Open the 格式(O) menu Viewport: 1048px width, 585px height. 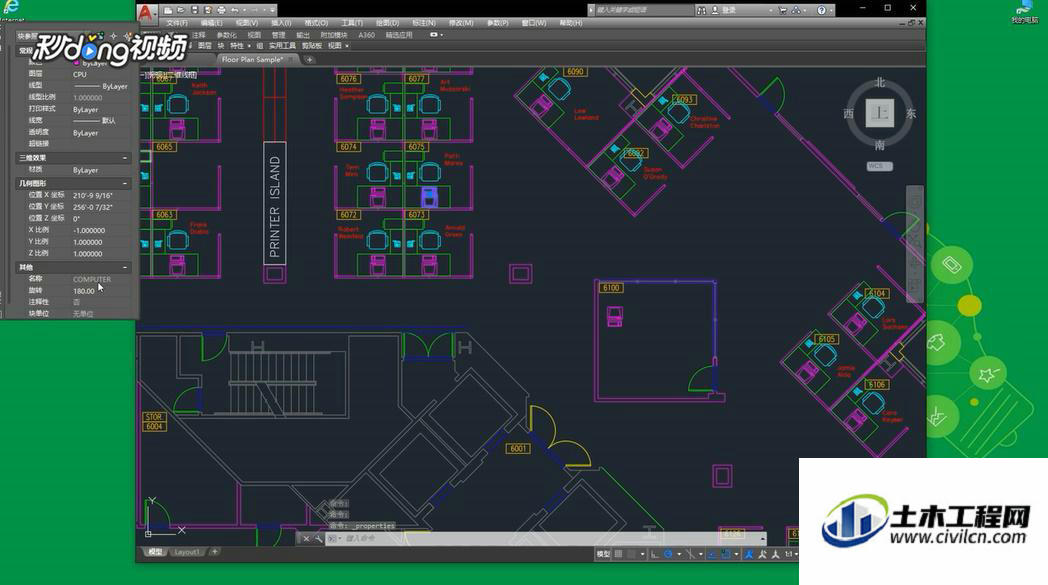[316, 23]
